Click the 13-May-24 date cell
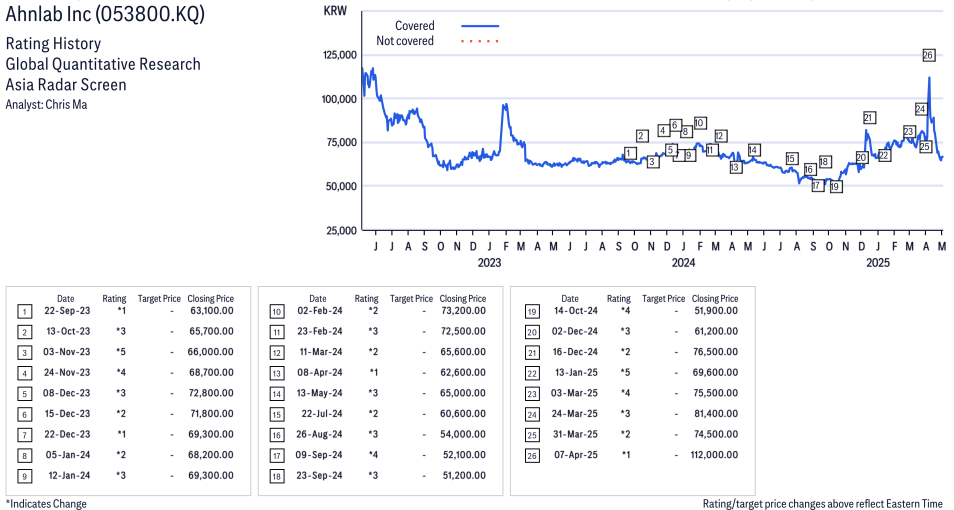 pos(319,393)
